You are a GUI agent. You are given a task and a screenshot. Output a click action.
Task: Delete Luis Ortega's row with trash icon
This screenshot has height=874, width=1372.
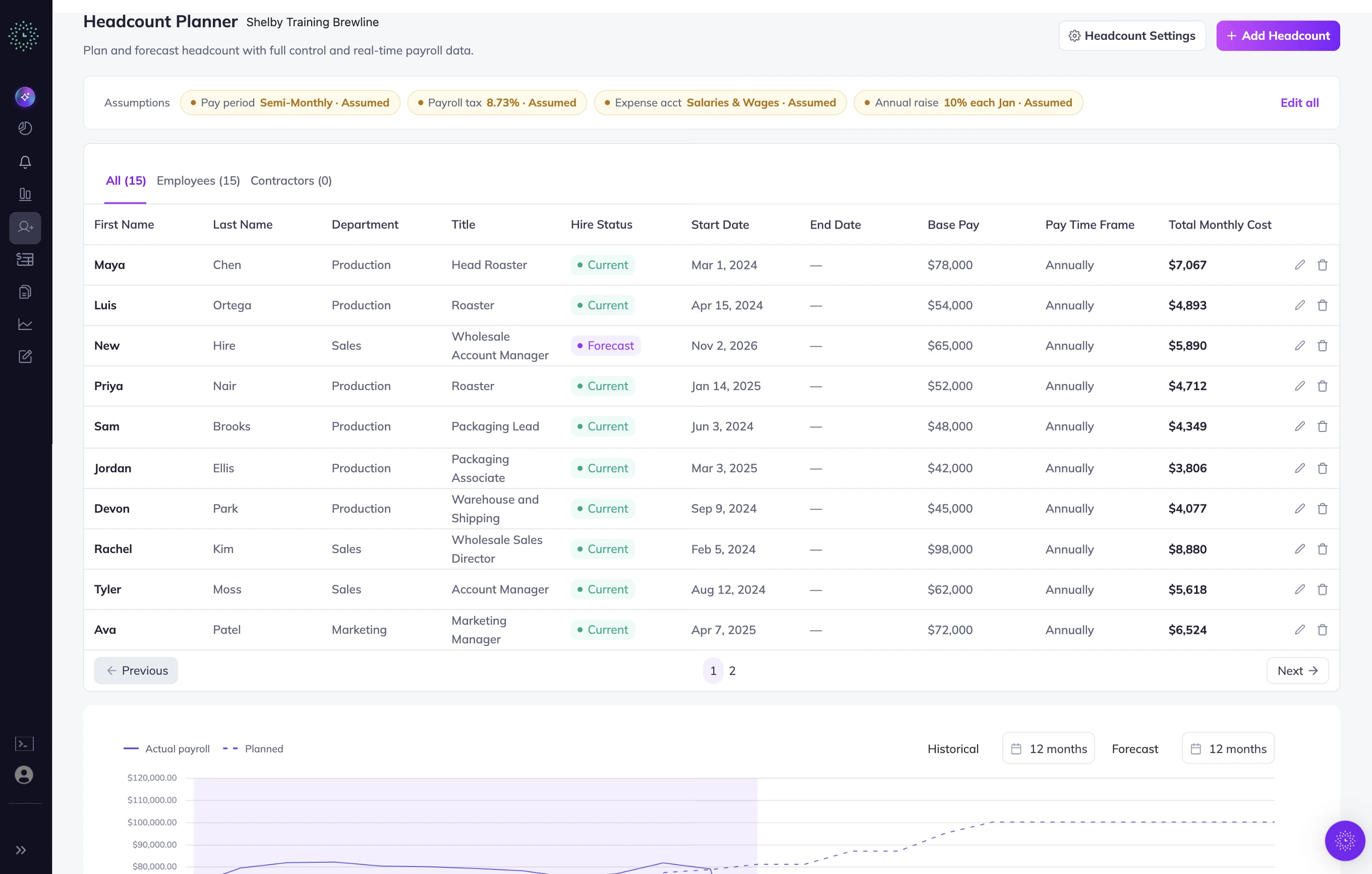tap(1323, 305)
